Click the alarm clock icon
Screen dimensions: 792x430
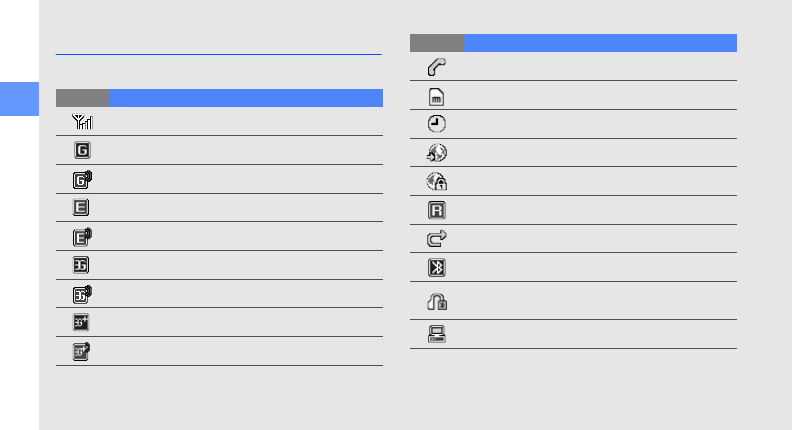437,124
